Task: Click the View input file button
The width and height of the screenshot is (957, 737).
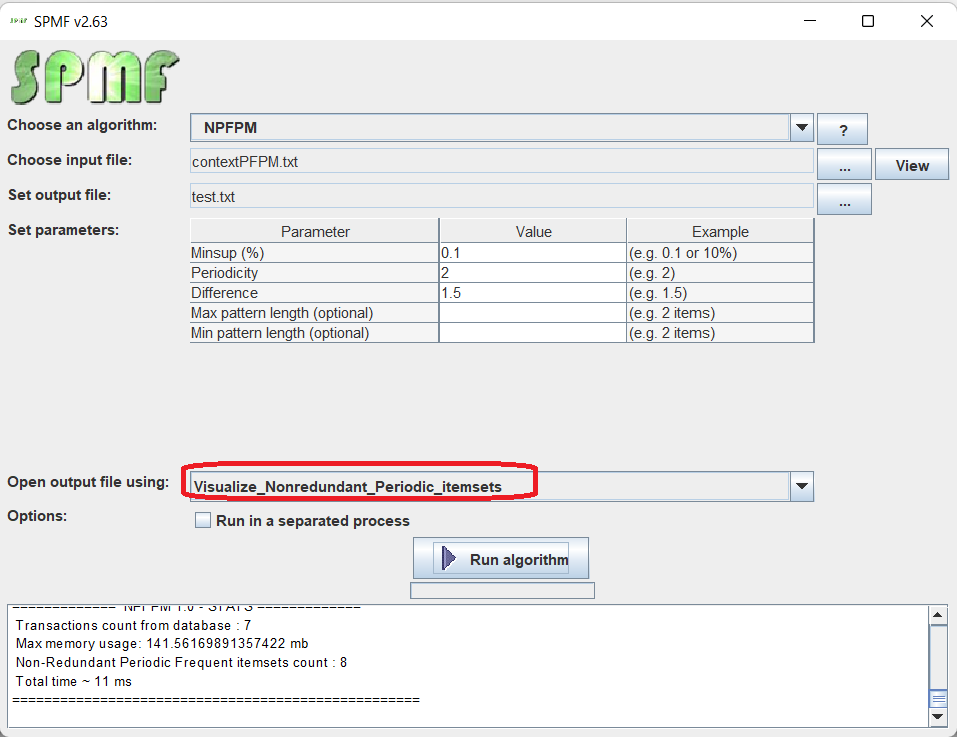Action: [911, 165]
